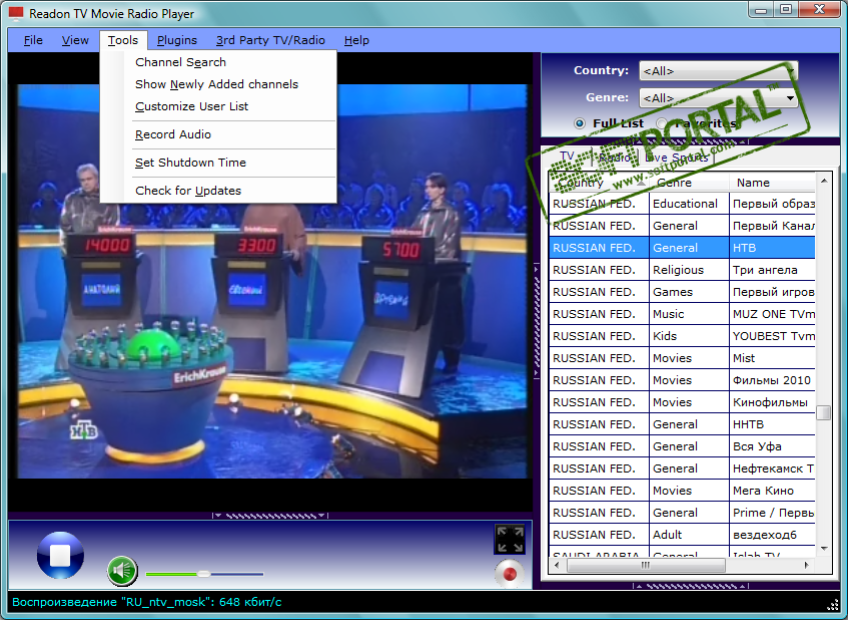Viewport: 848px width, 620px height.
Task: Adjust the volume slider handle
Action: tap(203, 574)
